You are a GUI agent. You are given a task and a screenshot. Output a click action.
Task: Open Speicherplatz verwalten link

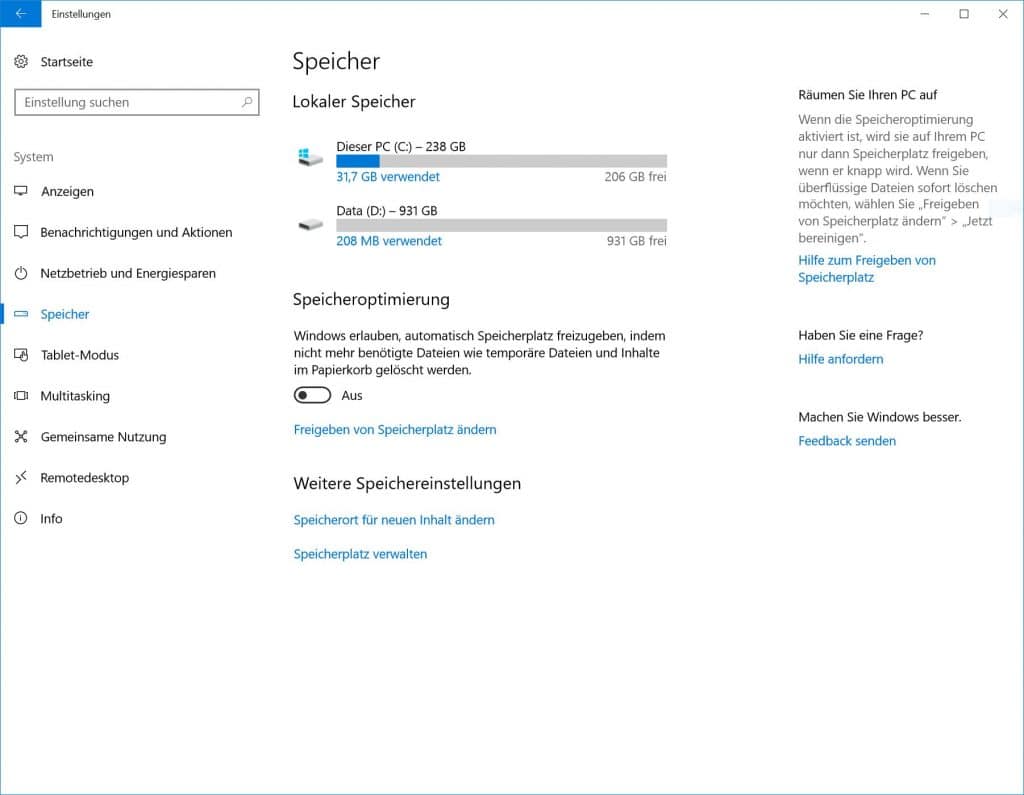tap(360, 554)
